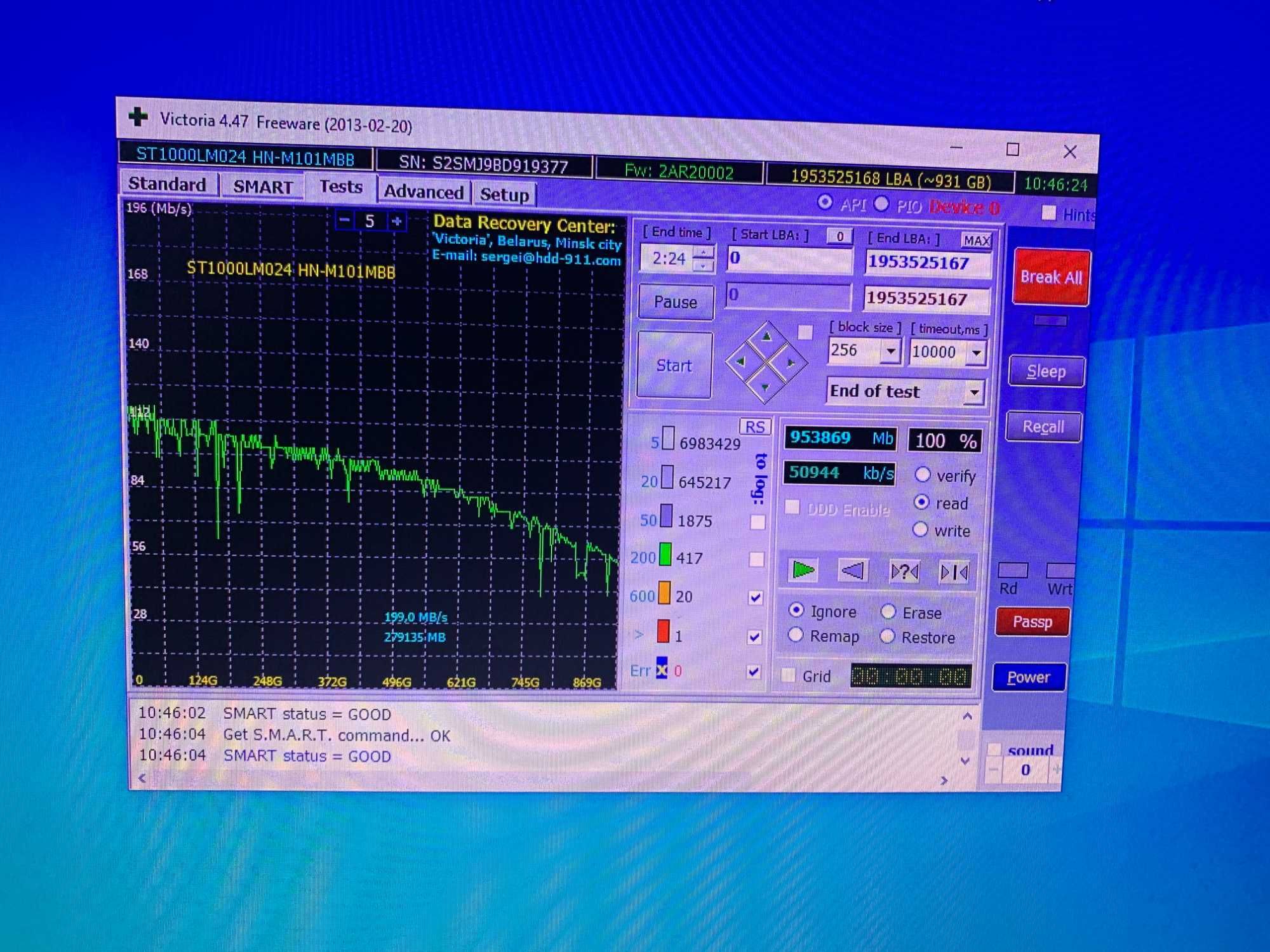Click the butterfly seek button
This screenshot has width=1270, height=952.
click(x=954, y=573)
